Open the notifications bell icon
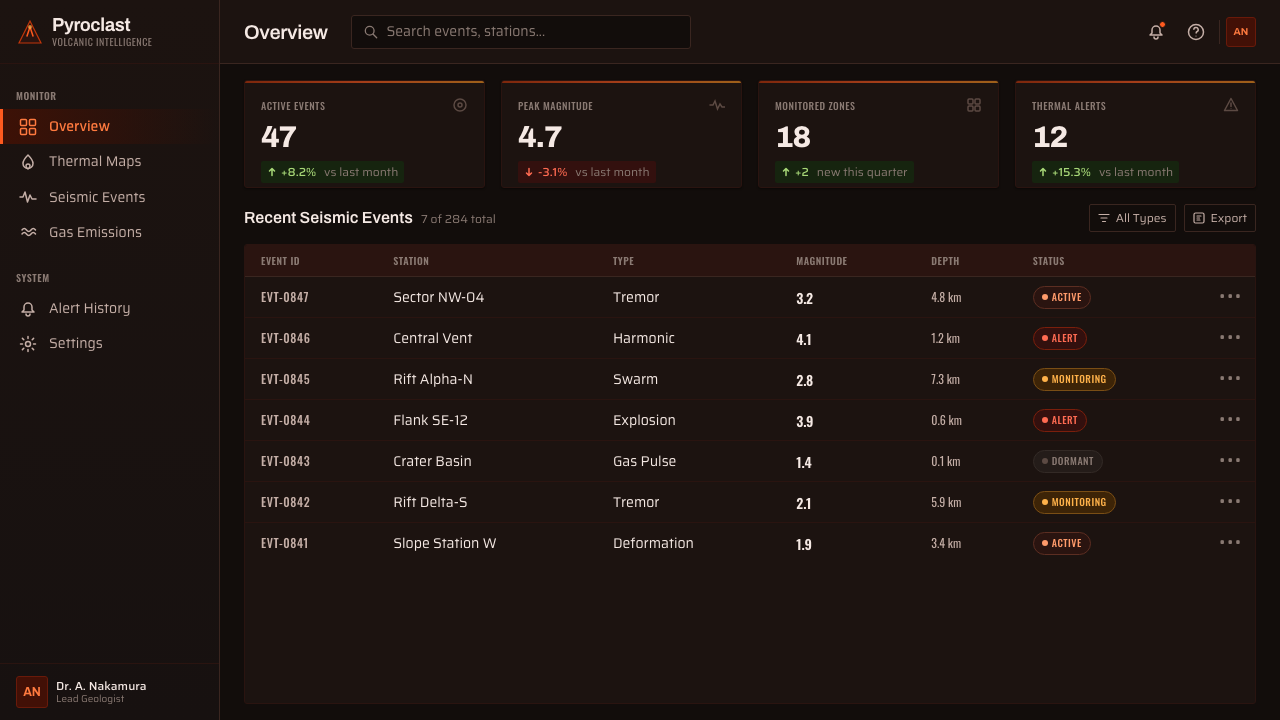Image resolution: width=1280 pixels, height=720 pixels. pos(1156,32)
